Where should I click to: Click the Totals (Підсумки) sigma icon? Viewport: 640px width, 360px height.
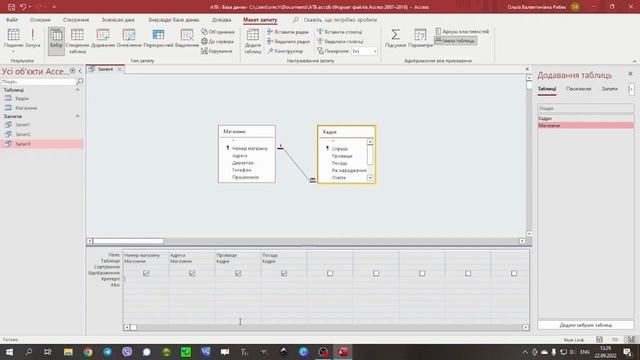(396, 38)
